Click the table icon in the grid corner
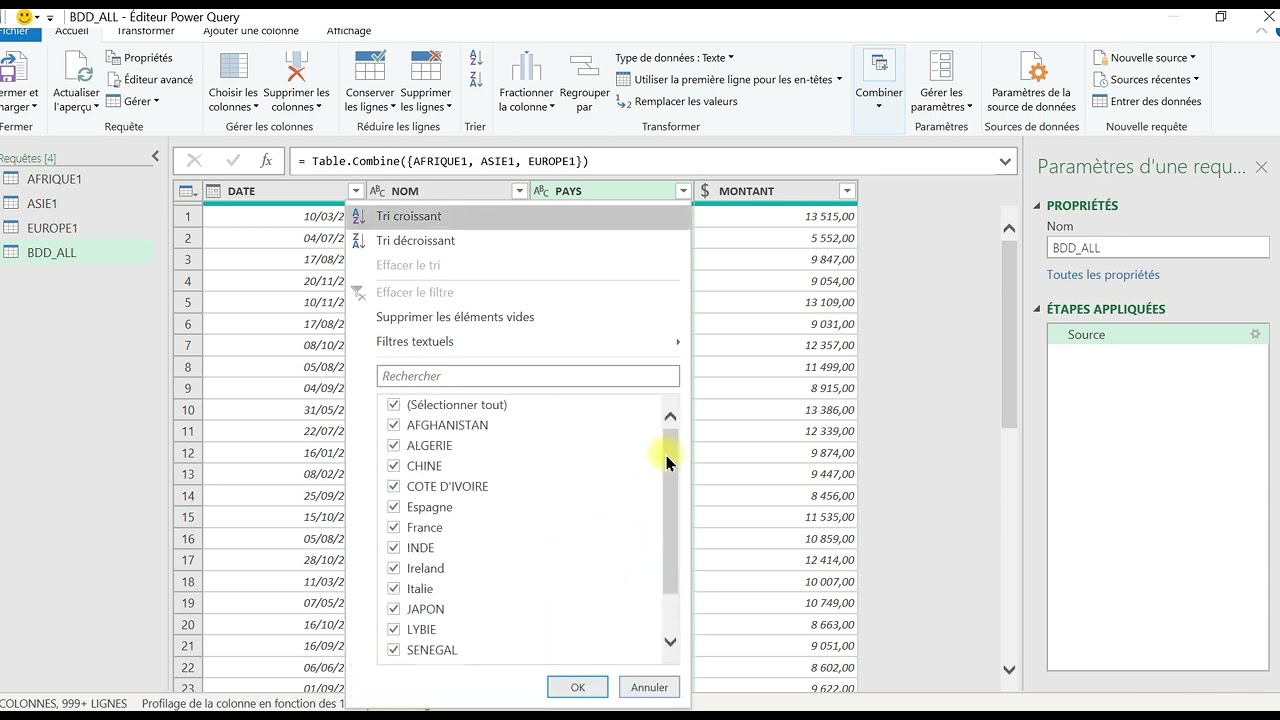 click(x=187, y=191)
